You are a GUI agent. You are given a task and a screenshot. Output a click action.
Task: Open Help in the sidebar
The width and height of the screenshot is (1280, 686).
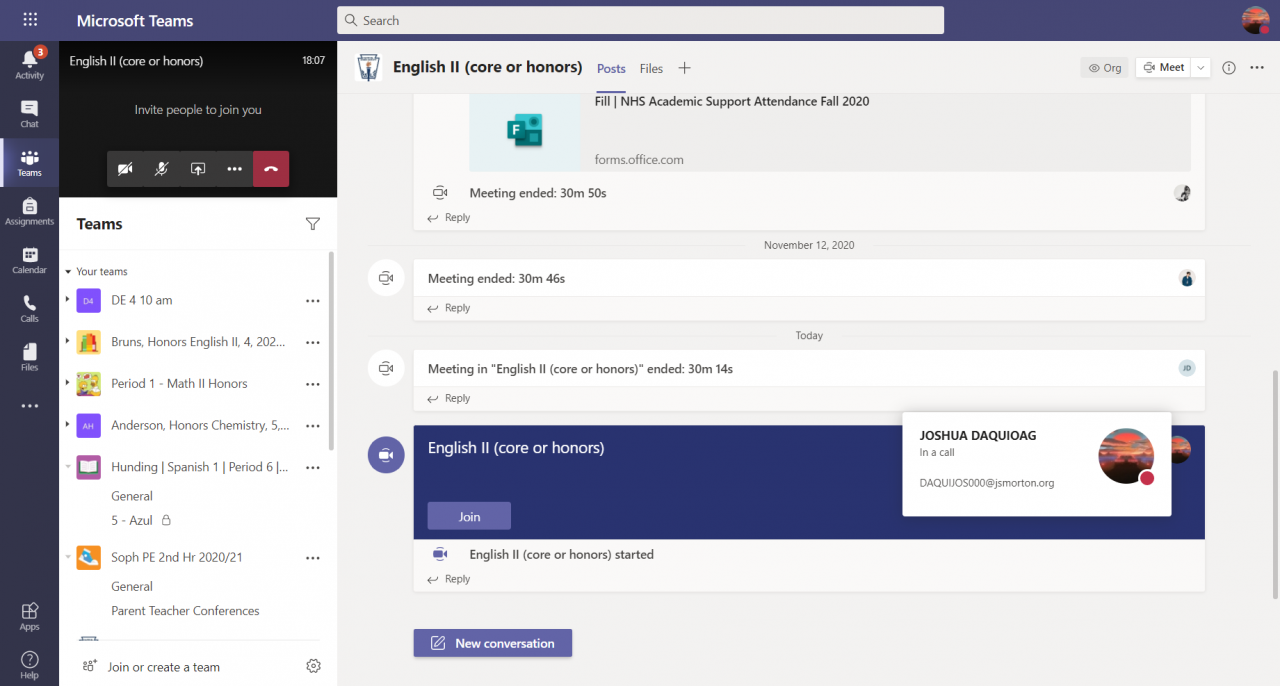[x=29, y=664]
